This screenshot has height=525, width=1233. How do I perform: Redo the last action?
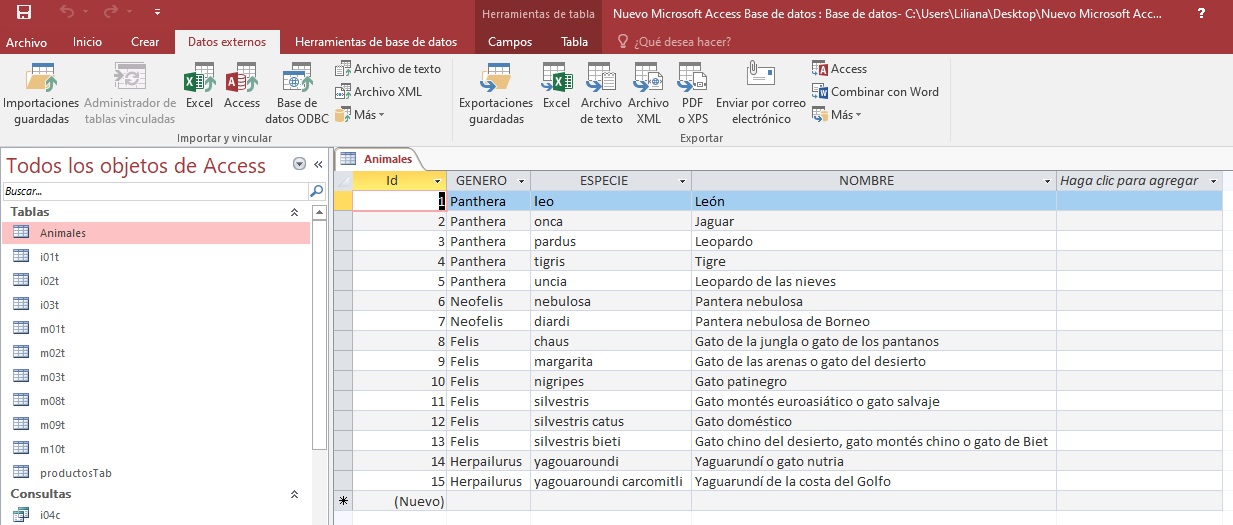coord(111,13)
